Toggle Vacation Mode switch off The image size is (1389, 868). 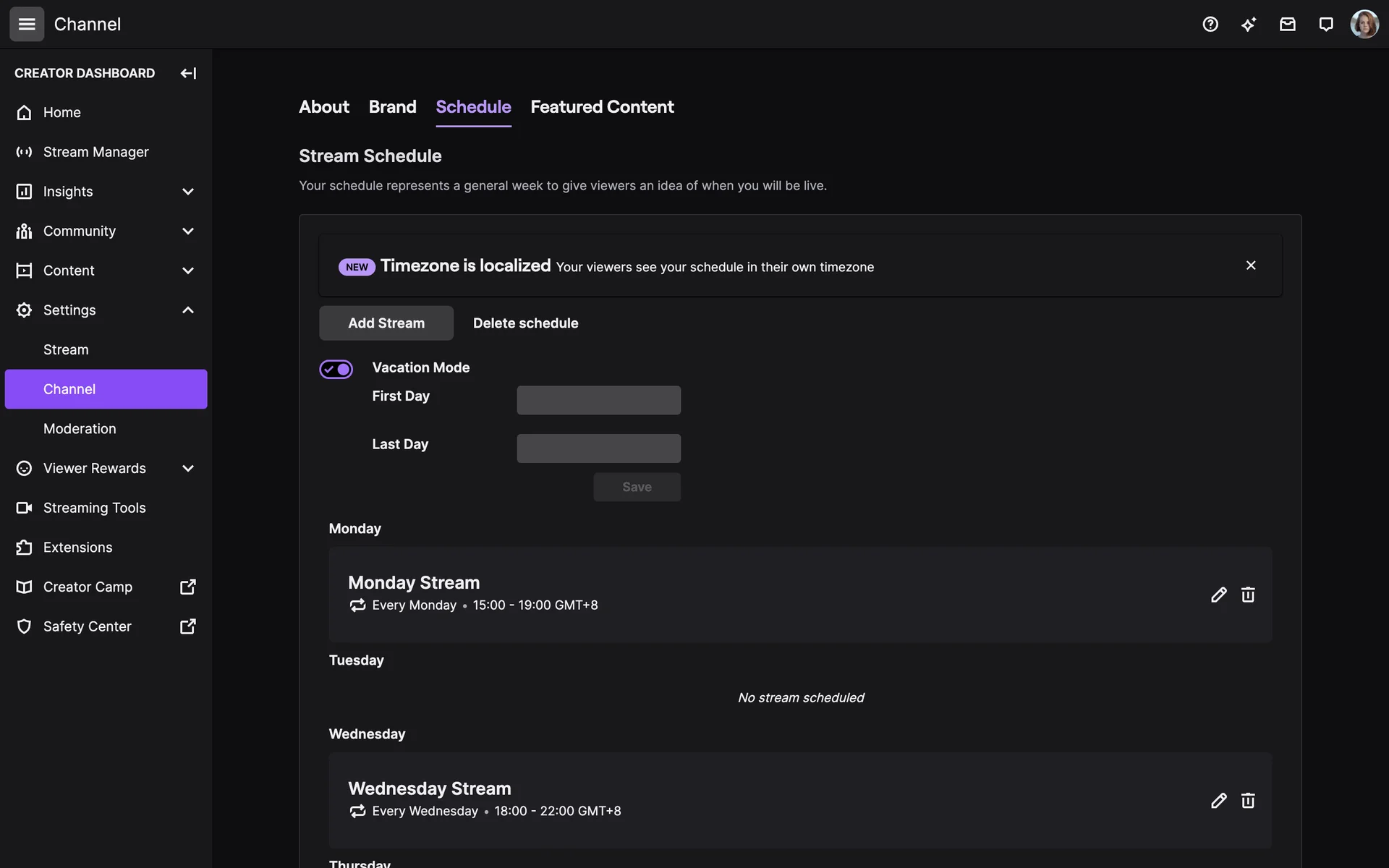pos(336,369)
